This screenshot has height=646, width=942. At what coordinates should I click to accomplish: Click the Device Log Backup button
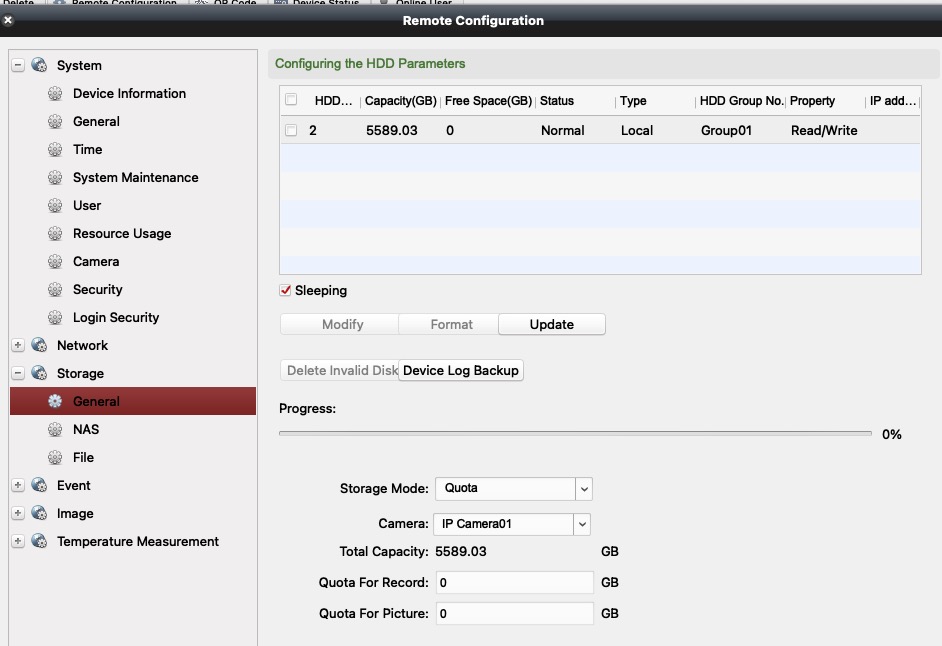(461, 371)
